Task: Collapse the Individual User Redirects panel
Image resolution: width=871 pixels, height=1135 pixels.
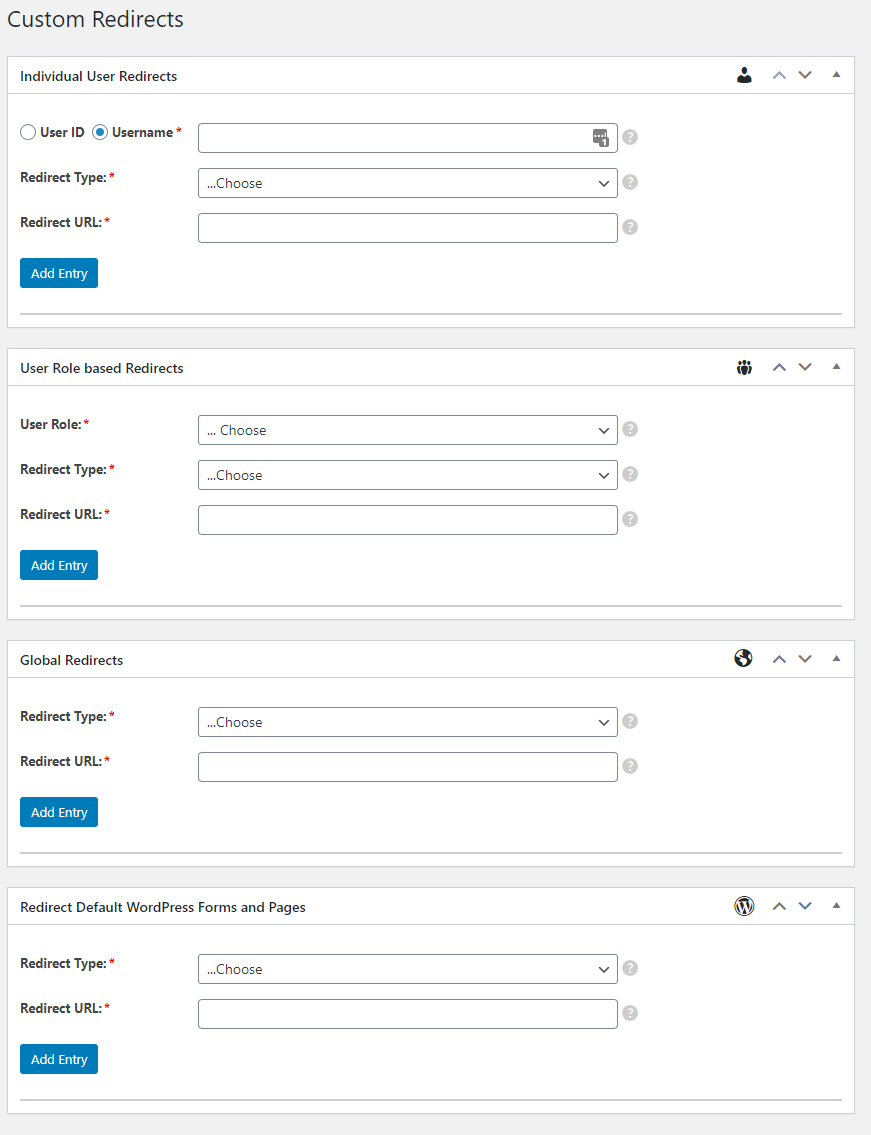Action: tap(836, 75)
